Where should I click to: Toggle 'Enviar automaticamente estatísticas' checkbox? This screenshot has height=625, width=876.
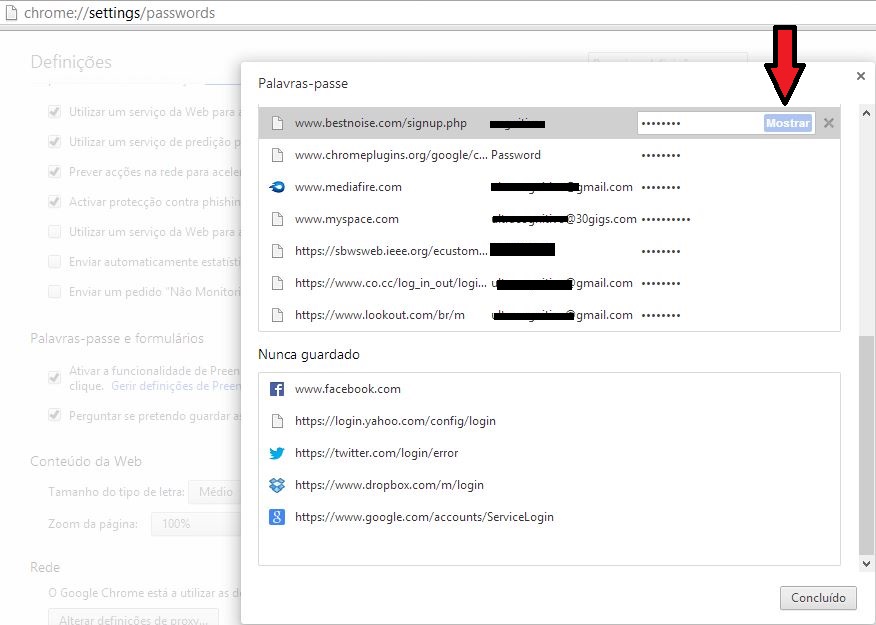click(x=54, y=261)
